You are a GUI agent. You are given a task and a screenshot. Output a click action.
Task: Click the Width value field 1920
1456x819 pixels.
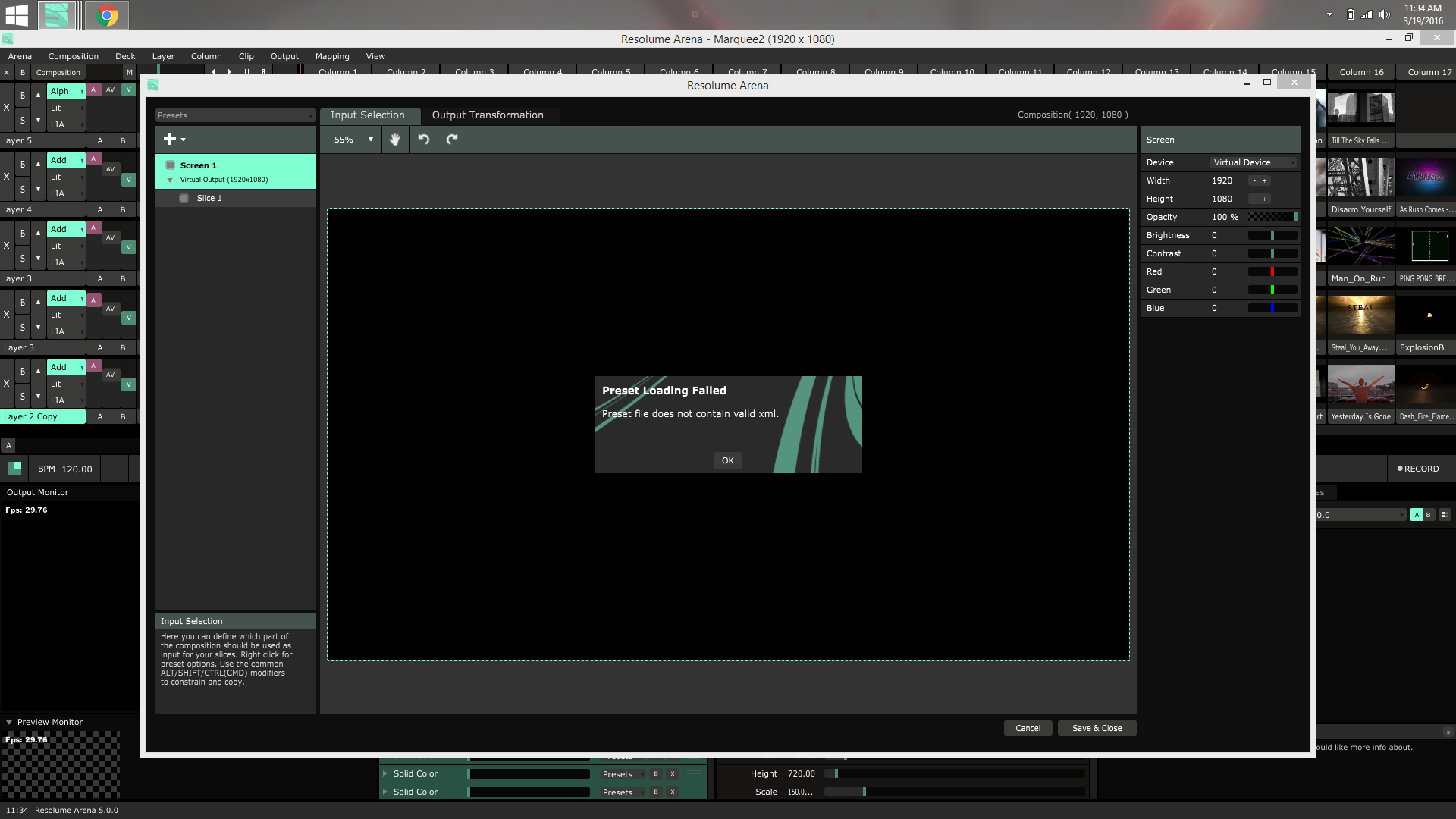1222,180
